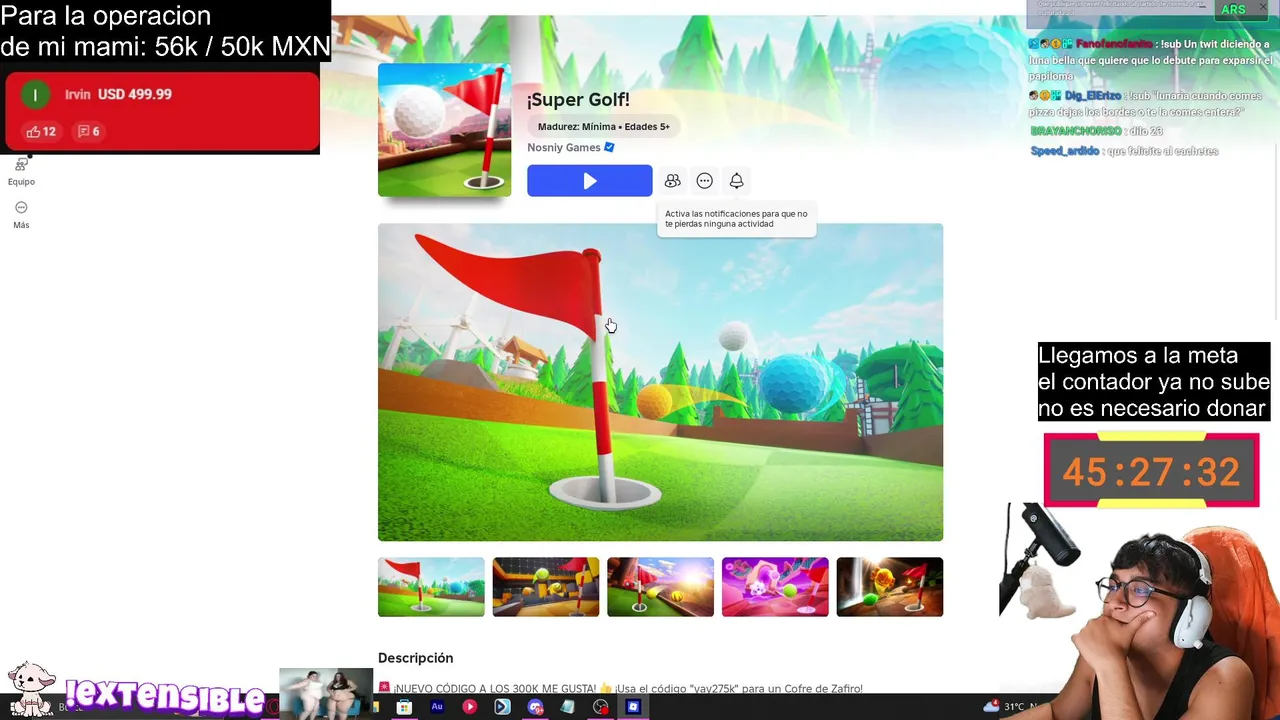The height and width of the screenshot is (720, 1280).
Task: Click the notification bell icon
Action: 736,181
